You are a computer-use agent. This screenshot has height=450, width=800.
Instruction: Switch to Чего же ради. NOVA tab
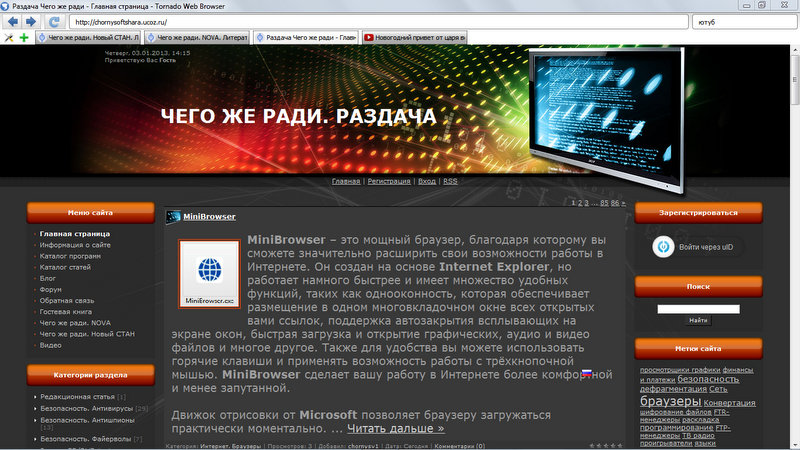[x=197, y=37]
